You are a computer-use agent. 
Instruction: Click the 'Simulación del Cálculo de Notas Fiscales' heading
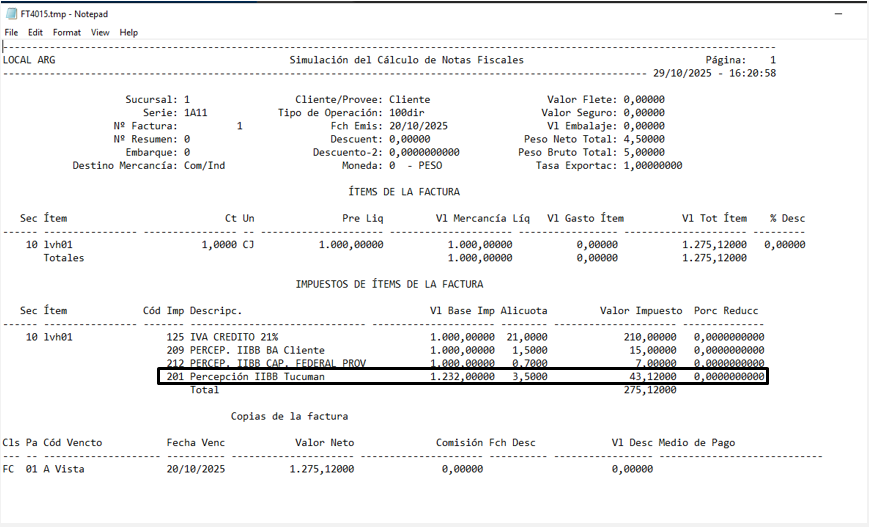tap(406, 60)
